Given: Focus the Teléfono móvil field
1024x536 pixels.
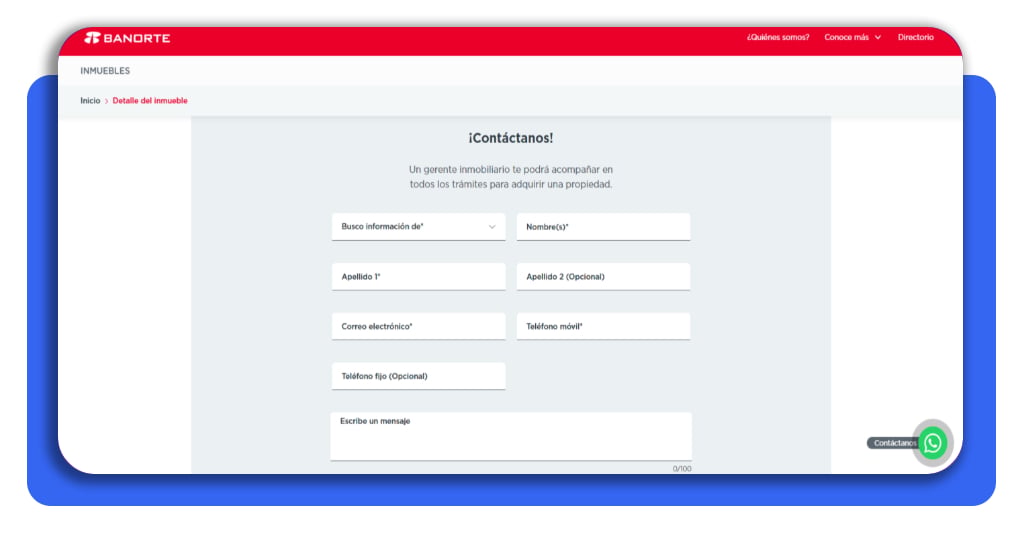Looking at the screenshot, I should tap(603, 326).
